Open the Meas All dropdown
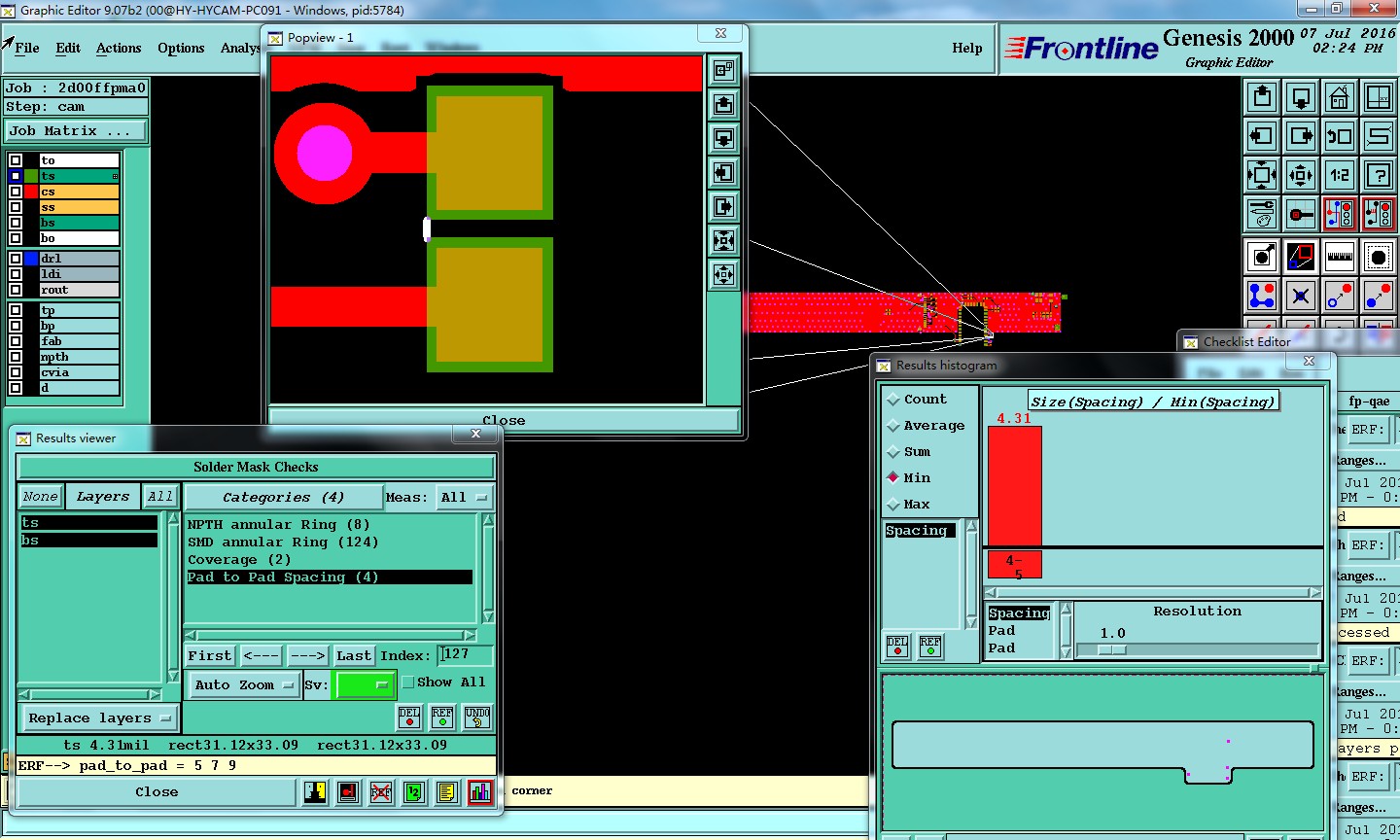Image resolution: width=1400 pixels, height=840 pixels. (x=465, y=497)
